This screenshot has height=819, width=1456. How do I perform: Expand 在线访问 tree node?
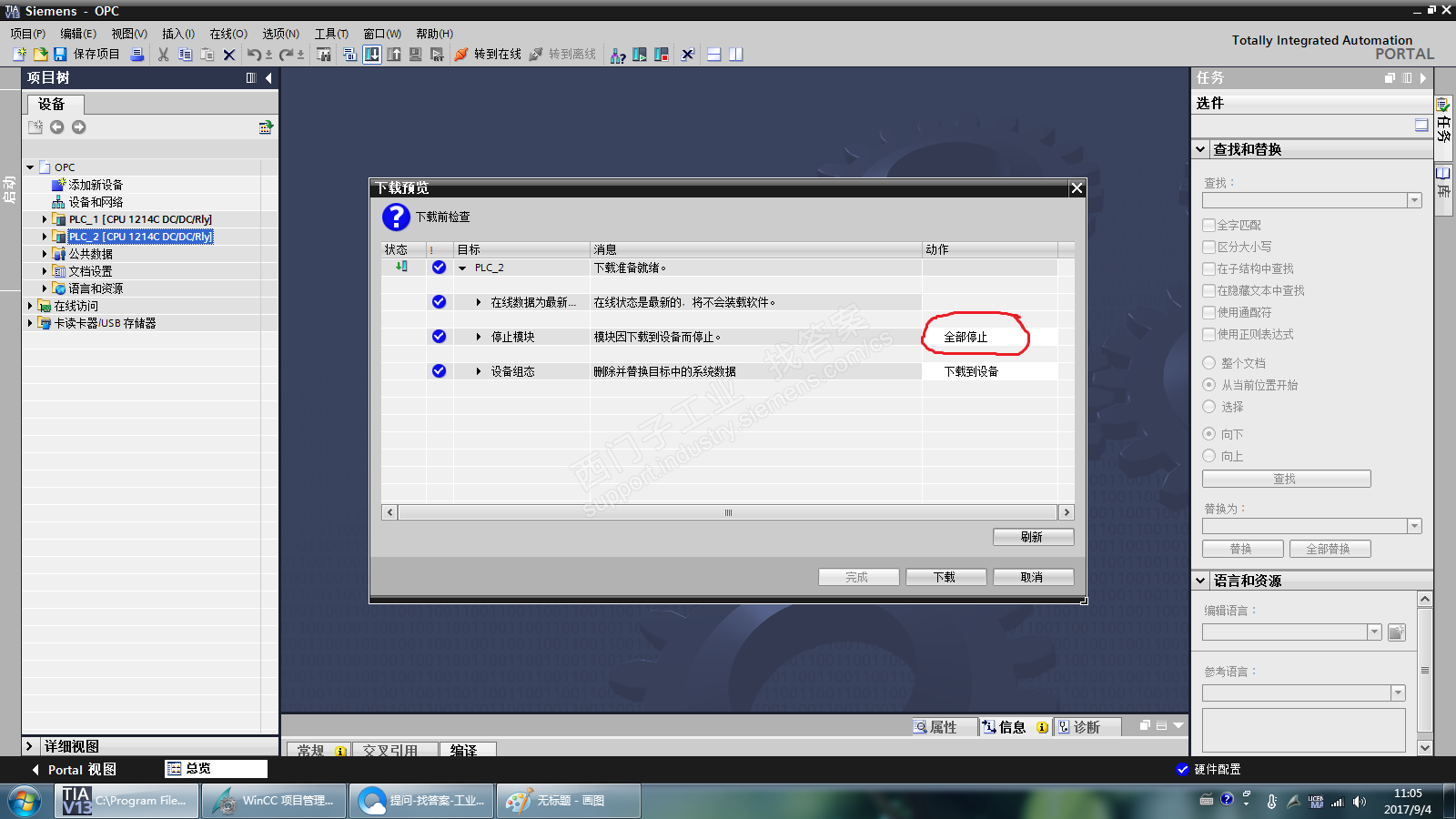(30, 306)
